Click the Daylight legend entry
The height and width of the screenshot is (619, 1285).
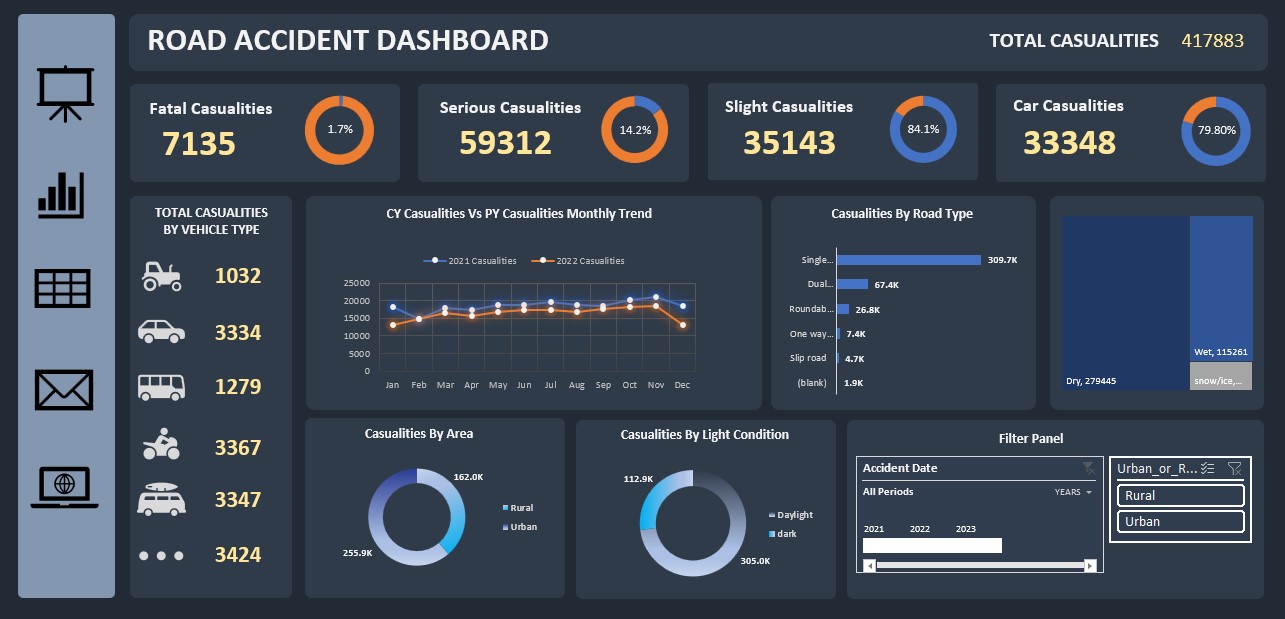[x=790, y=515]
